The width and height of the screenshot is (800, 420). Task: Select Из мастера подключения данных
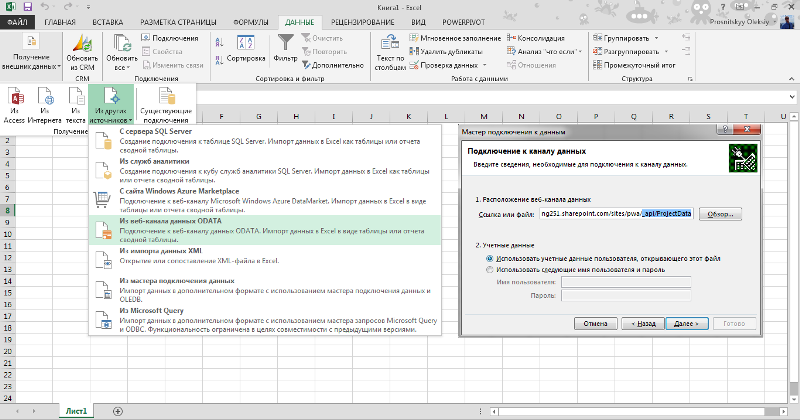tap(265, 290)
